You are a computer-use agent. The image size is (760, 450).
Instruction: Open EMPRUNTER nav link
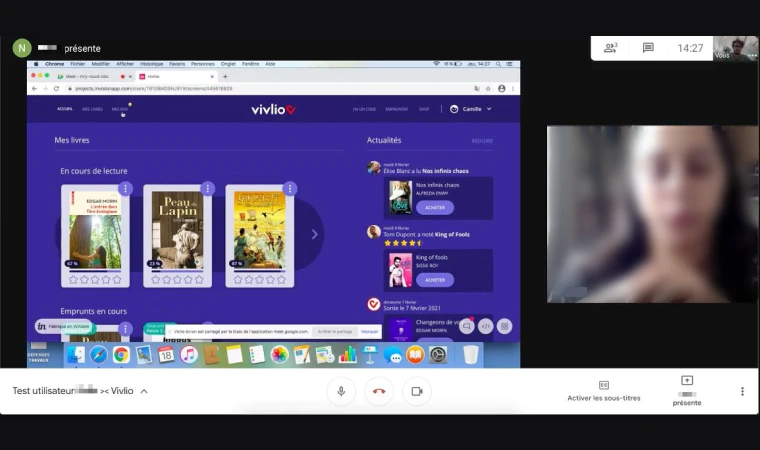(396, 109)
